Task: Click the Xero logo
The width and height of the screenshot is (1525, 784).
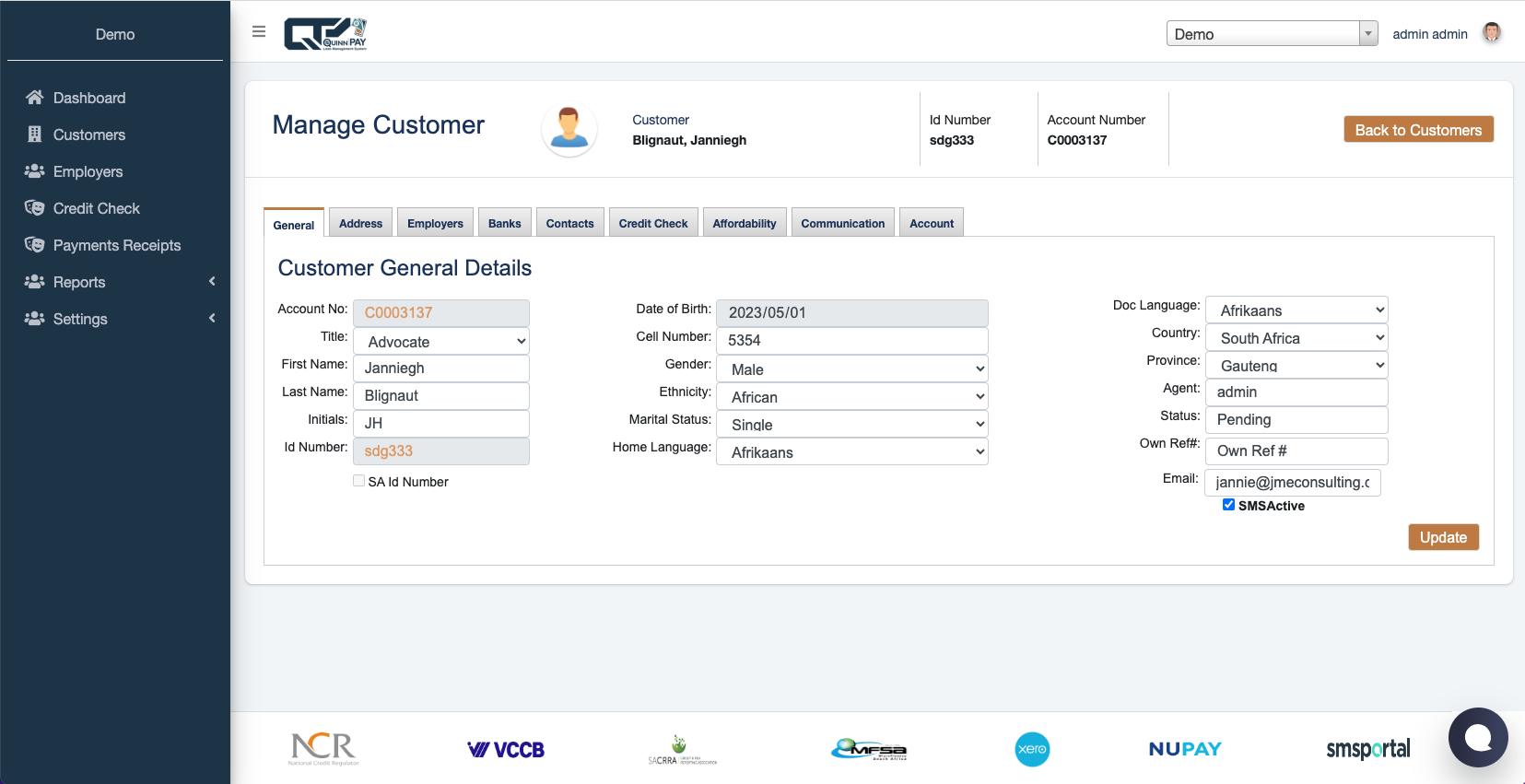Action: tap(1032, 749)
